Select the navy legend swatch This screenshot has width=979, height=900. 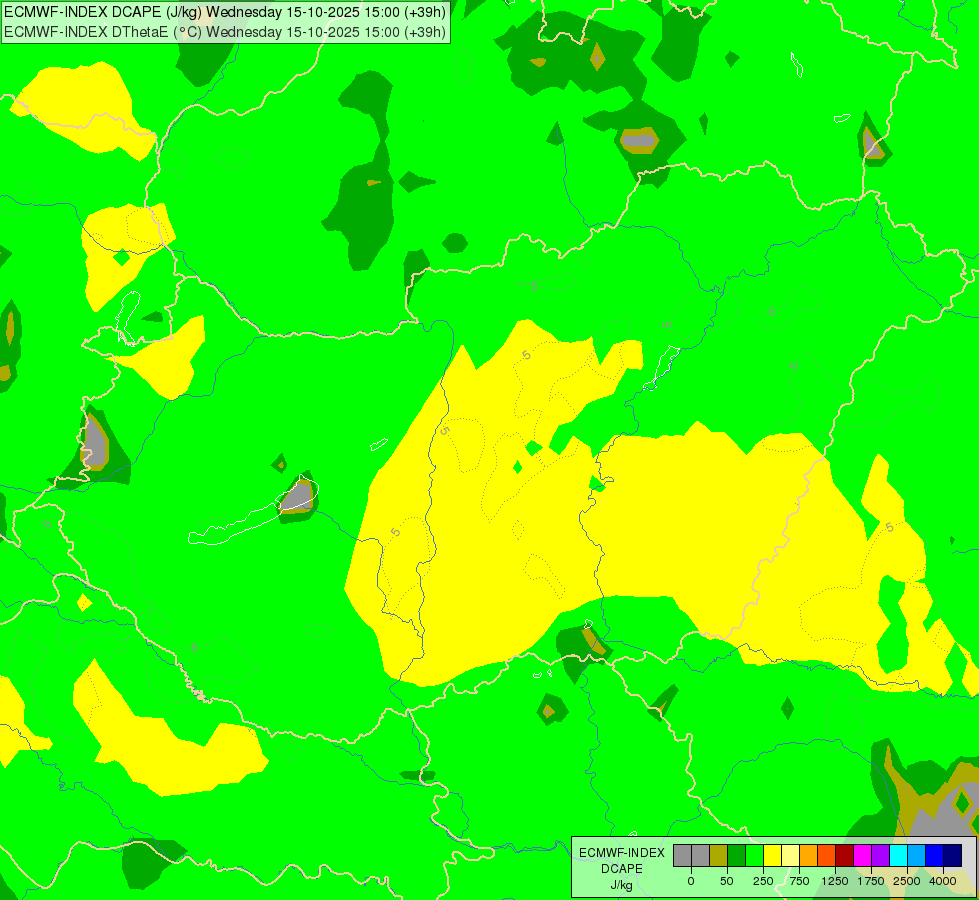[953, 856]
